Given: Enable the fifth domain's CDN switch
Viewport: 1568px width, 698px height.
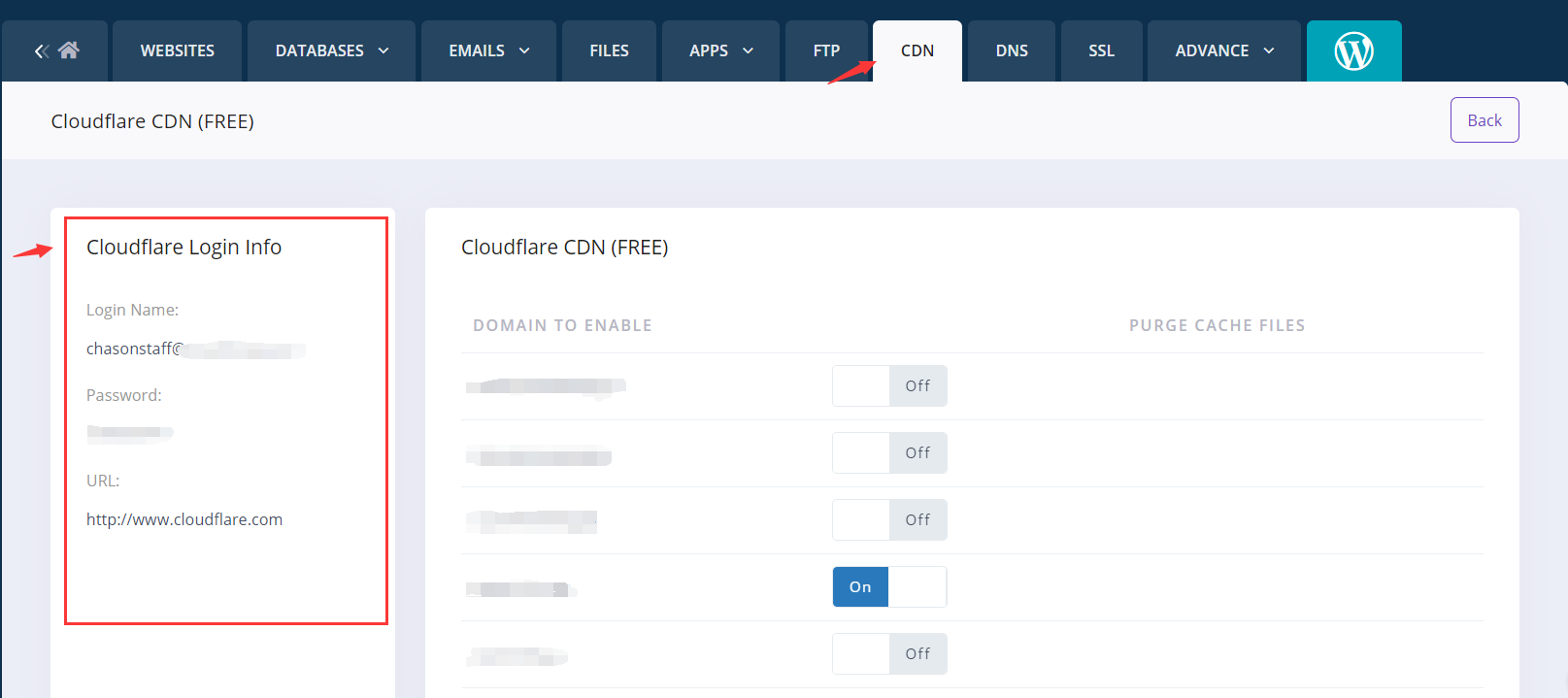Looking at the screenshot, I should [889, 654].
